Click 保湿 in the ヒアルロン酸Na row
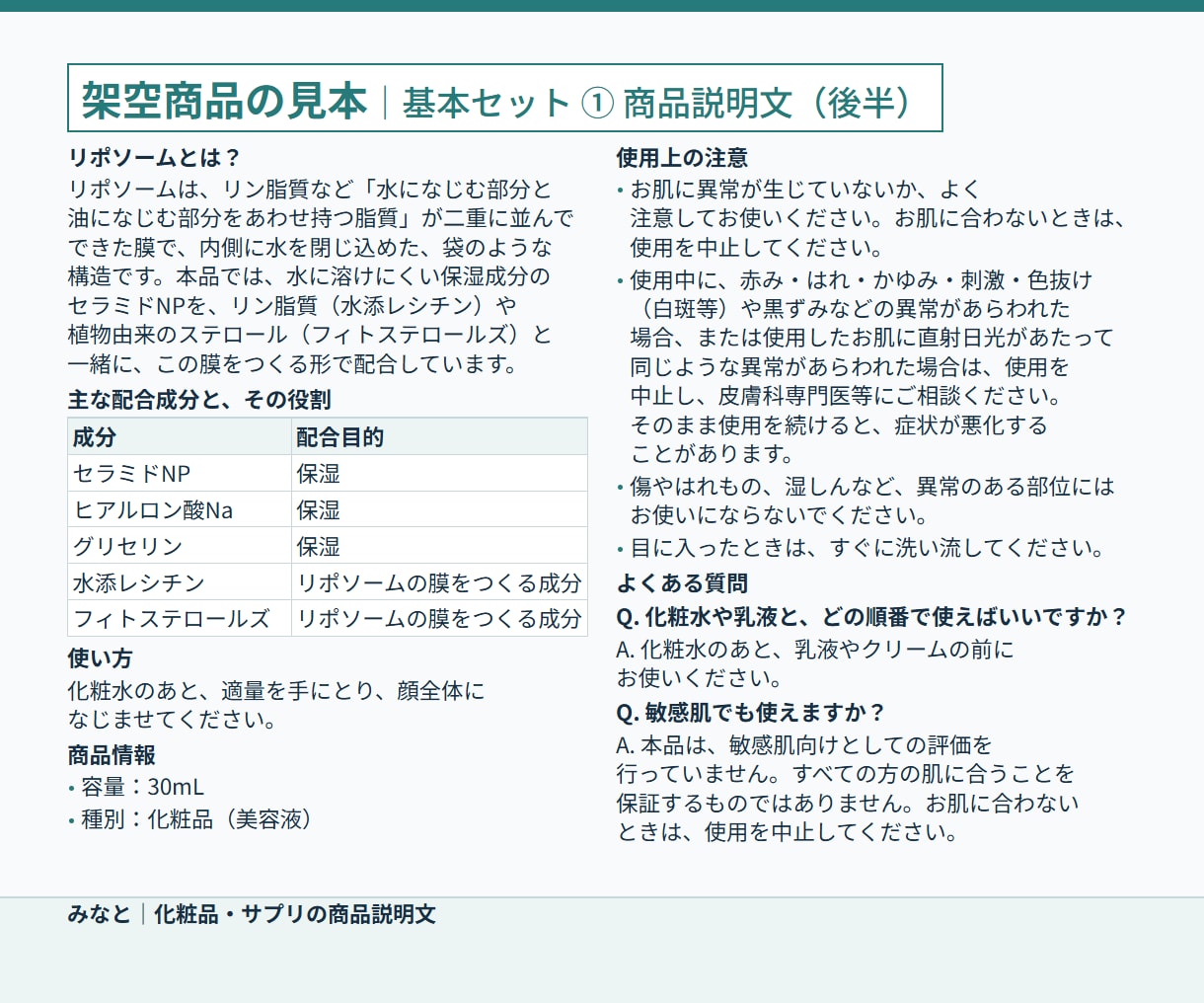The width and height of the screenshot is (1204, 1003). (318, 509)
